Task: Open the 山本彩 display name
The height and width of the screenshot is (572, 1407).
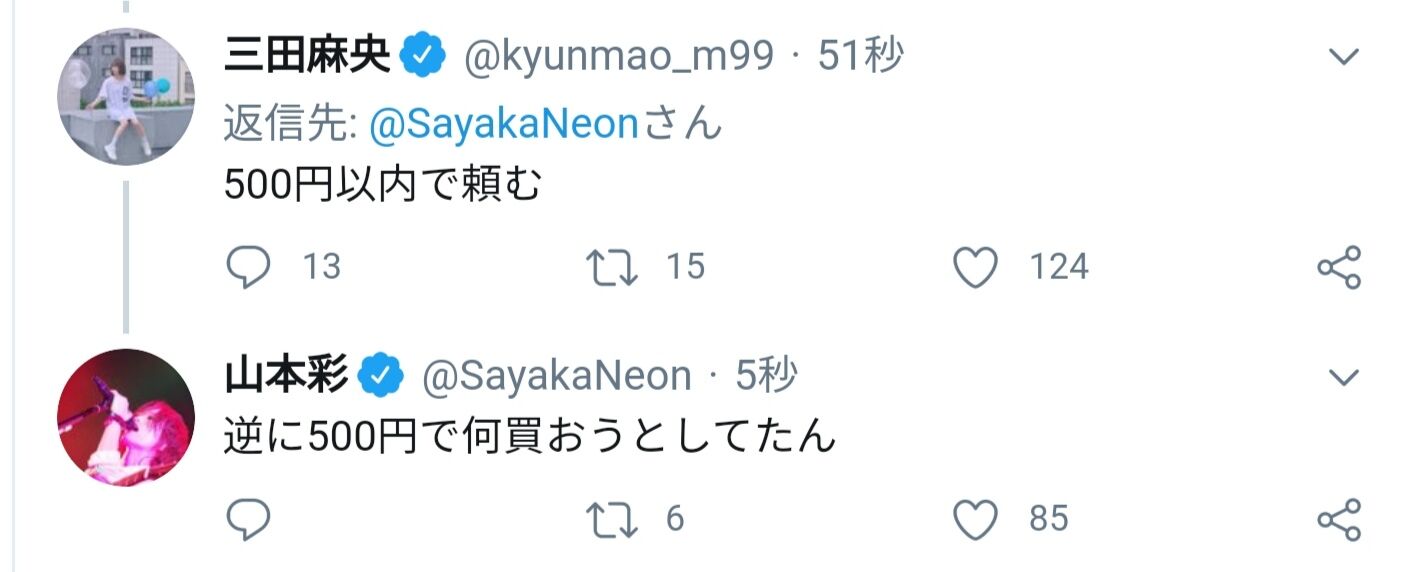Action: pyautogui.click(x=286, y=377)
